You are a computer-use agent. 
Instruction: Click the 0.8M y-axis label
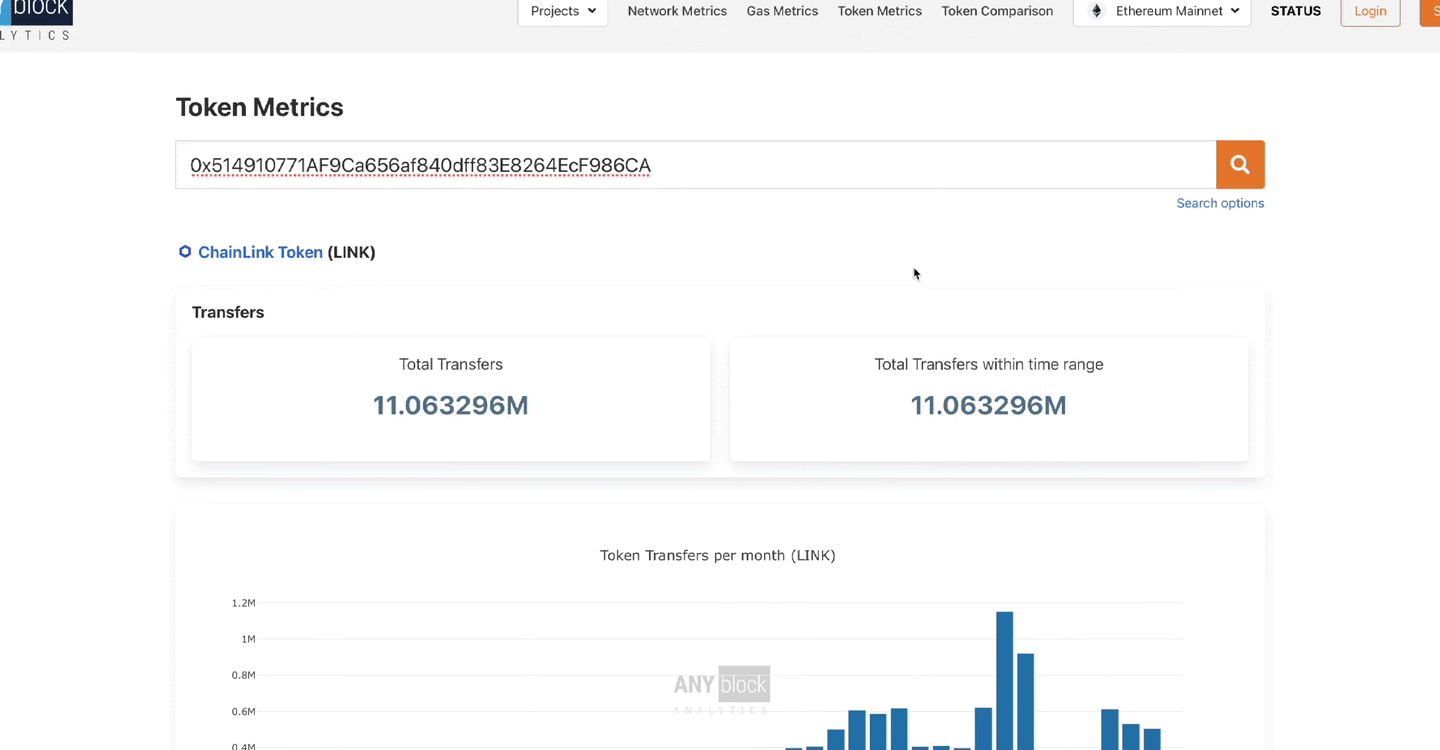(x=244, y=675)
